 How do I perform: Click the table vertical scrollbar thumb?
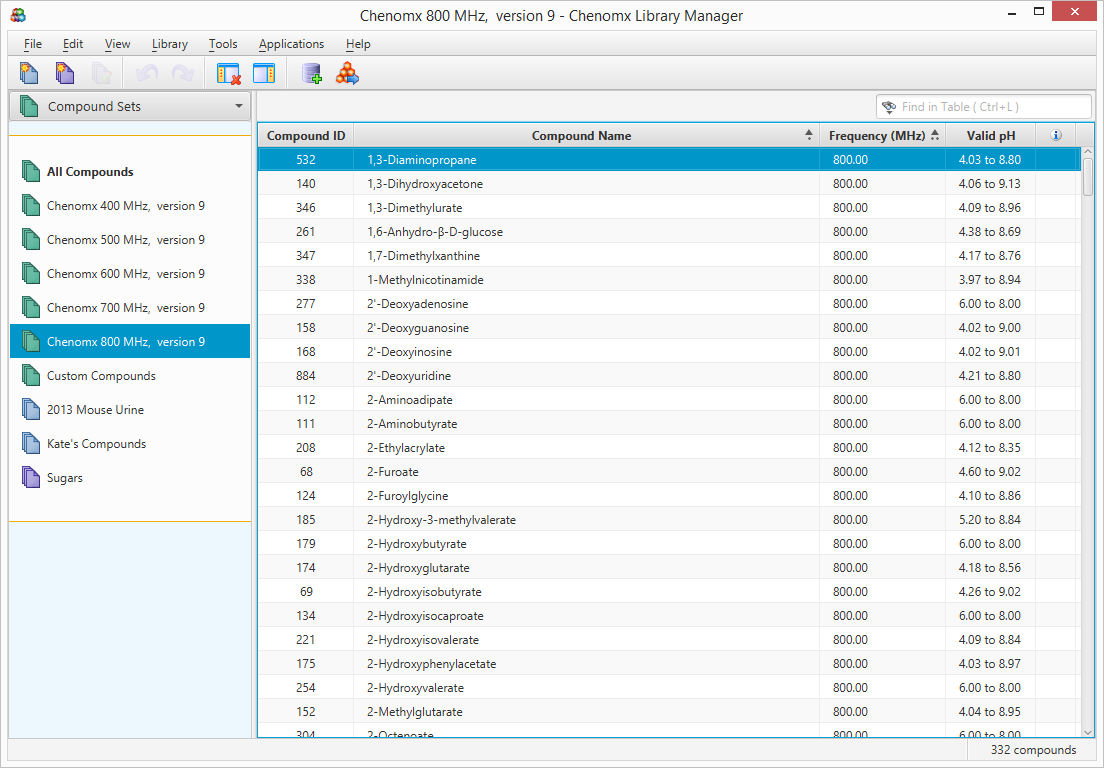[x=1088, y=177]
